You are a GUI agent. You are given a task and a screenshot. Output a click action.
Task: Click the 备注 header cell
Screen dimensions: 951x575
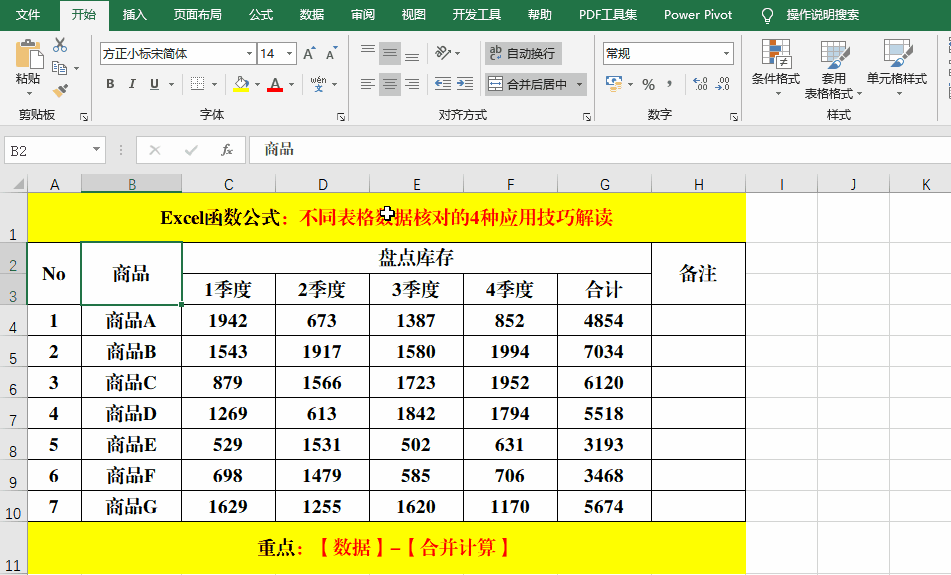click(698, 273)
